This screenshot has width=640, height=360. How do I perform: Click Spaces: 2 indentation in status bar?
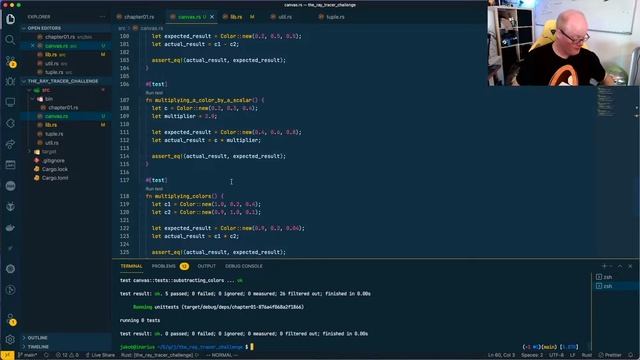(x=532, y=355)
